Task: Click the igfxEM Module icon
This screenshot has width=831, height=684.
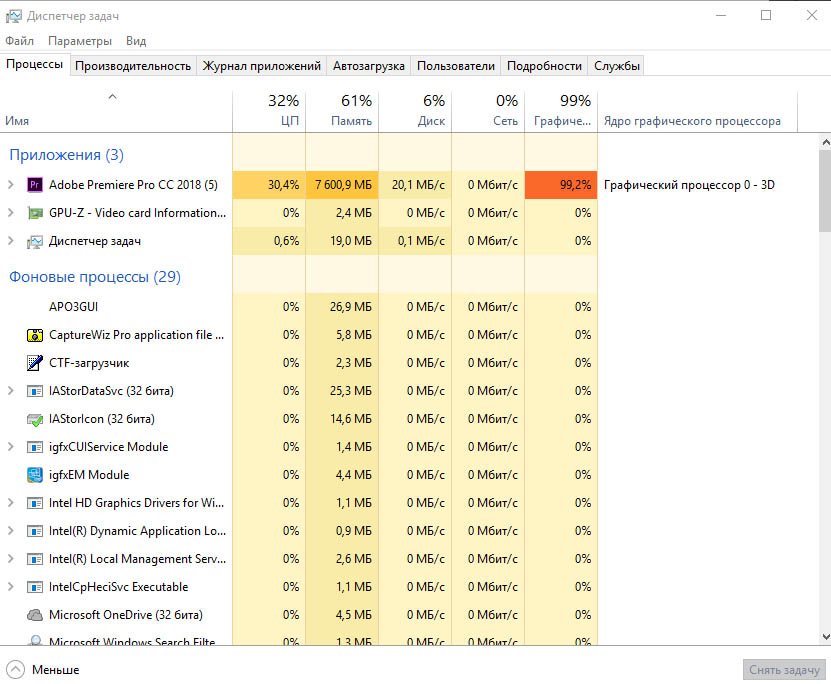Action: pyautogui.click(x=34, y=475)
